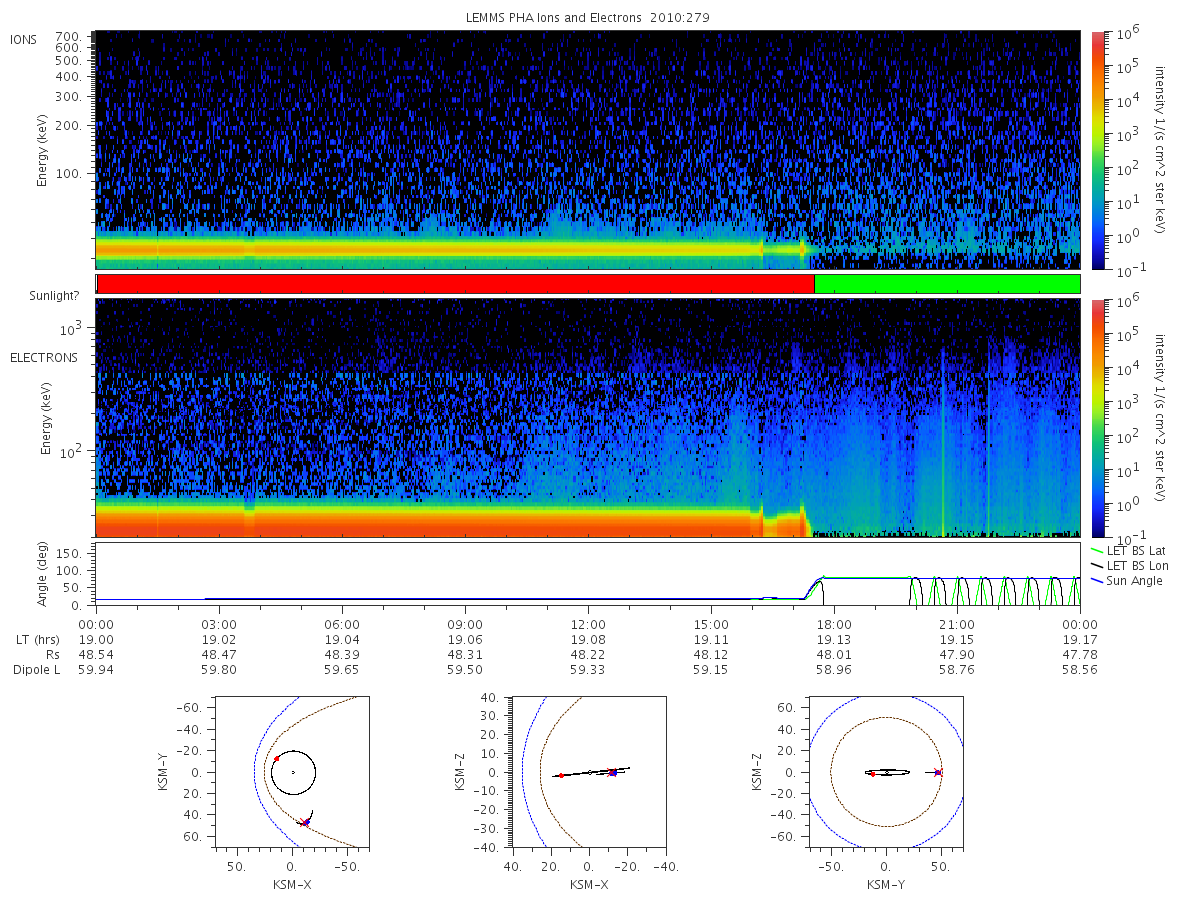This screenshot has height=900, width=1200.
Task: Click the green LET BS Lat legend entry
Action: (1136, 550)
